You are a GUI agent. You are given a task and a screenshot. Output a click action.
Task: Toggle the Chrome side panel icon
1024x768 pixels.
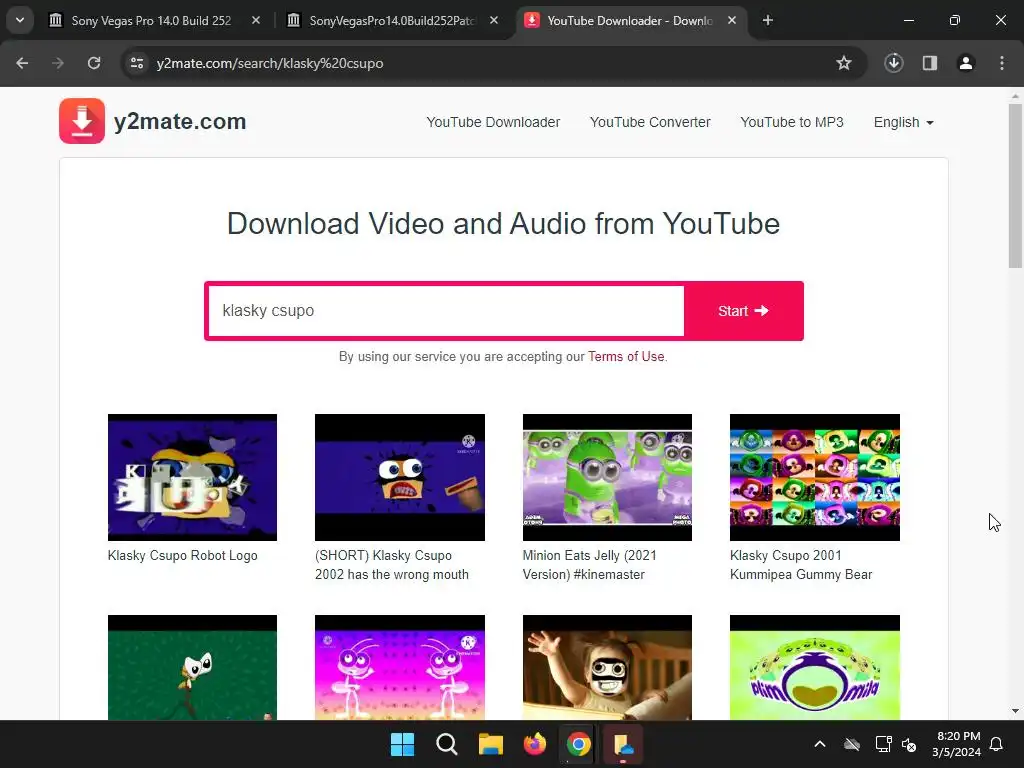(930, 63)
